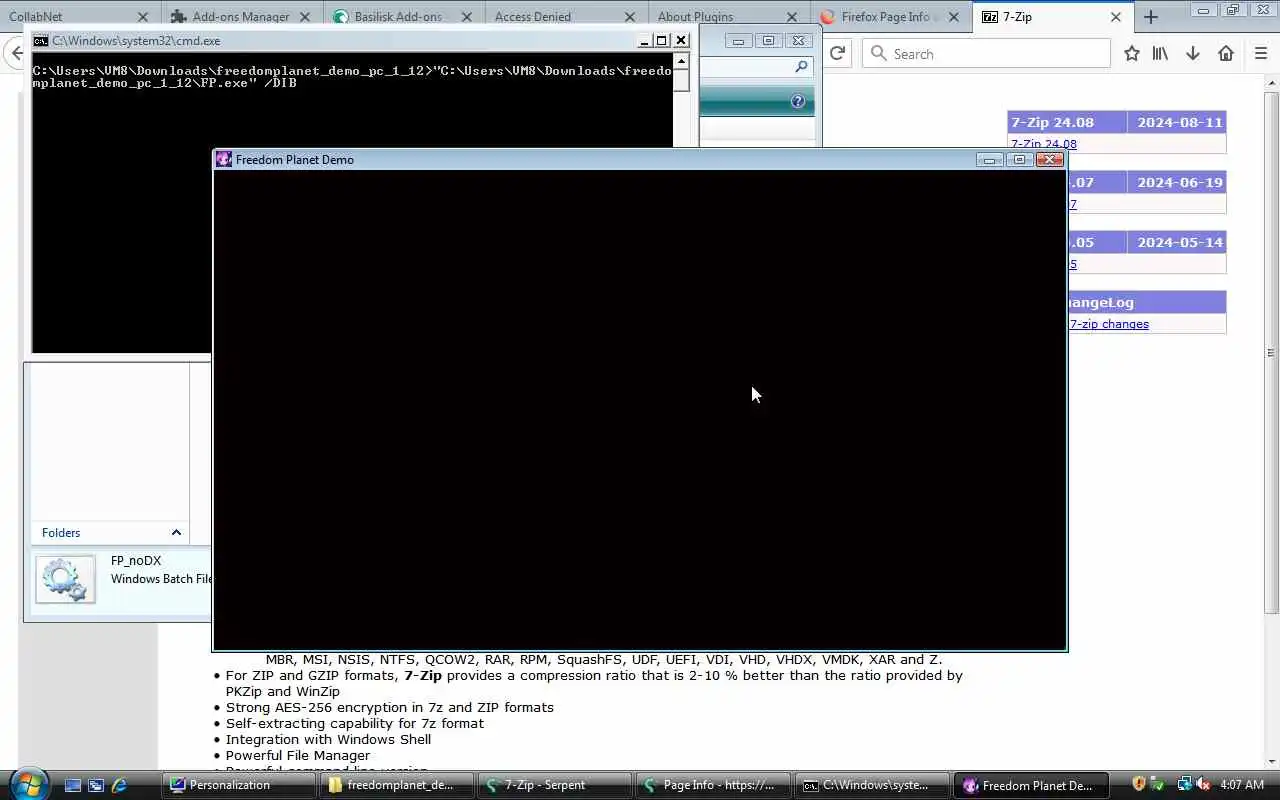Switch to 7-Zip - Serpent taskbar button
The width and height of the screenshot is (1280, 800).
(555, 785)
